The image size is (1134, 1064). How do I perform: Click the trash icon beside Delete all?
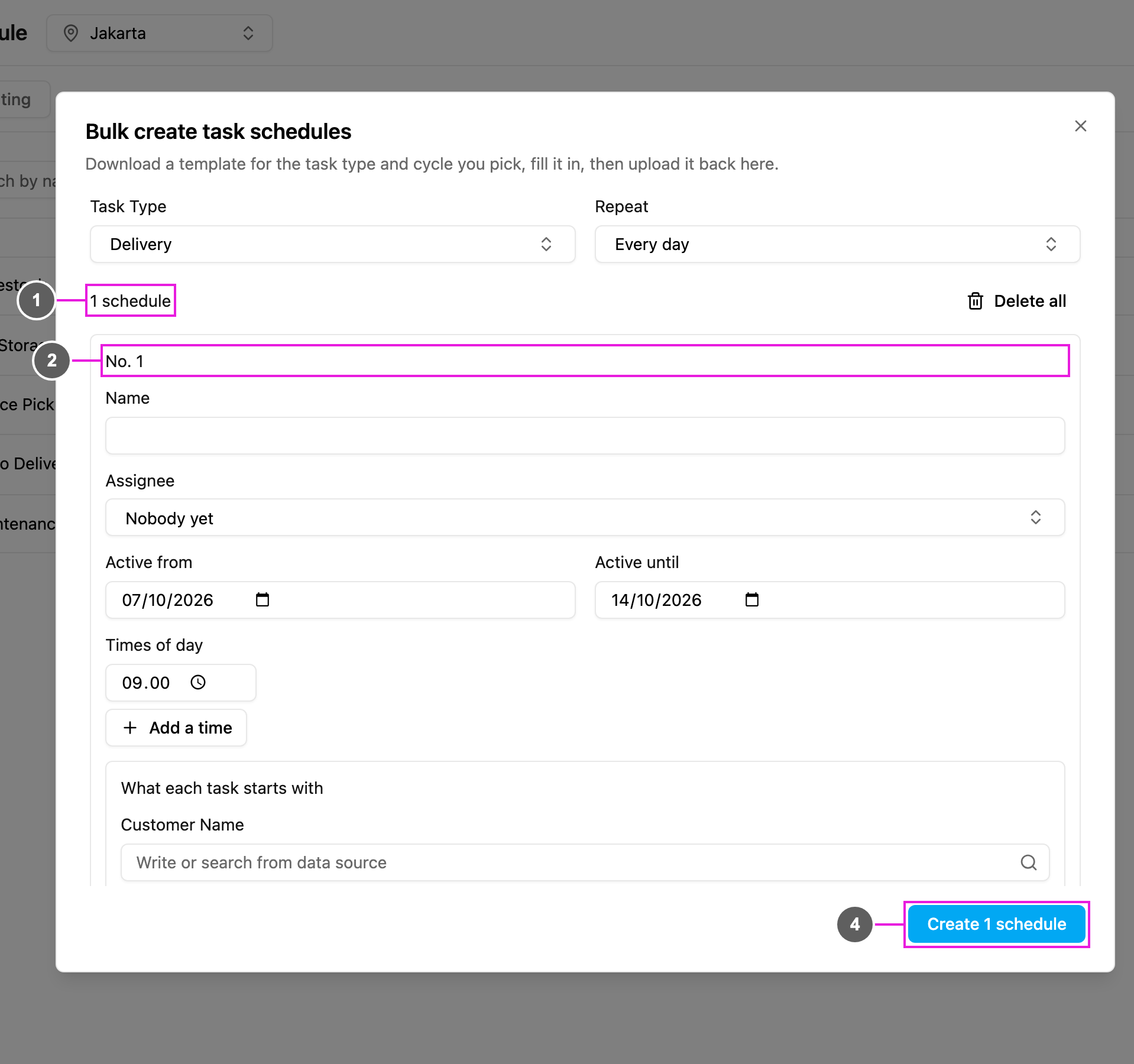975,301
